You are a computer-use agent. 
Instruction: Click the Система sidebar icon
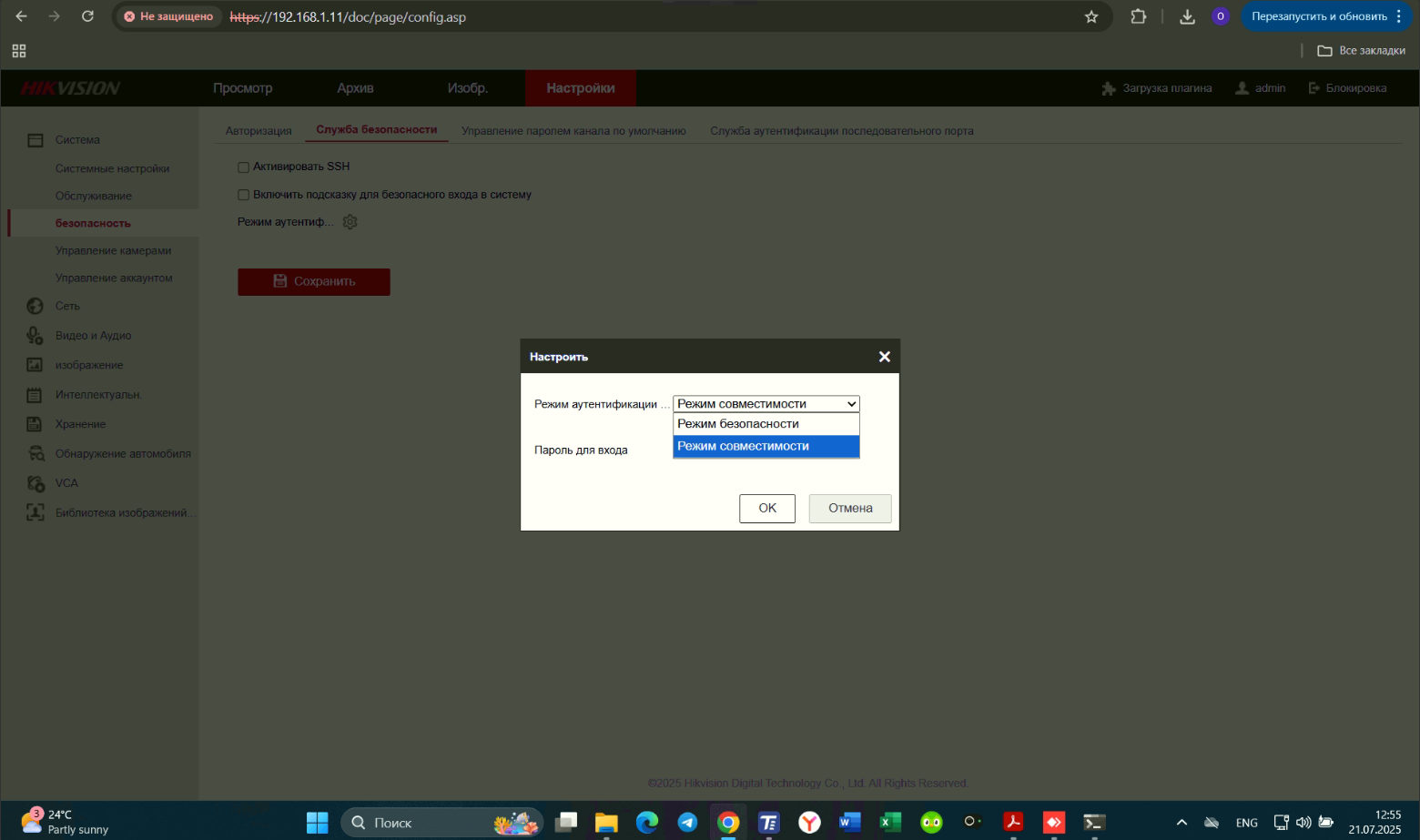coord(35,140)
